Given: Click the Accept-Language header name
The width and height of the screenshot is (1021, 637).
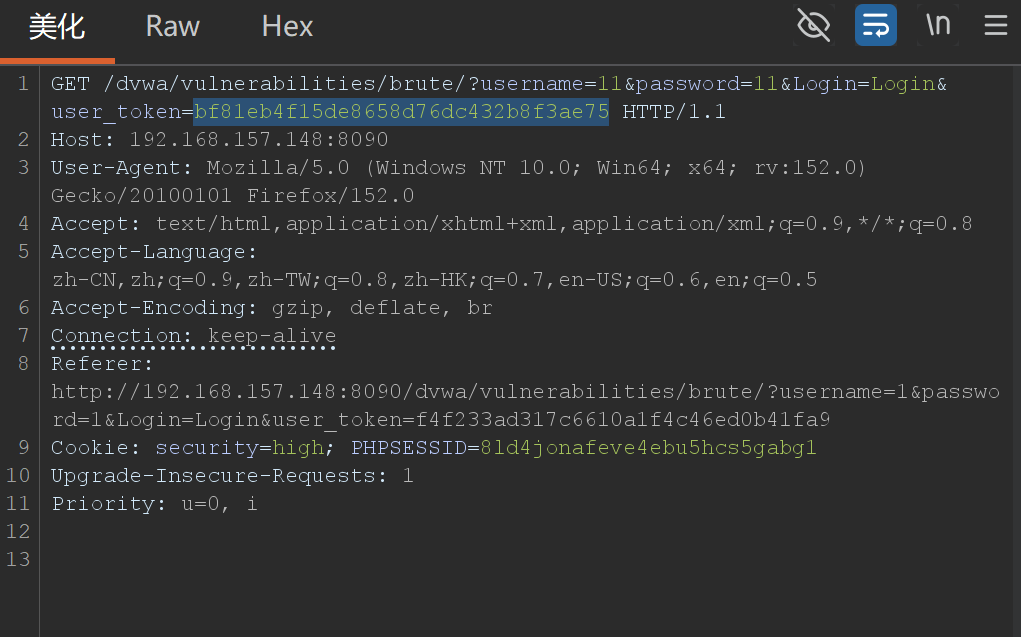Looking at the screenshot, I should pyautogui.click(x=154, y=251).
